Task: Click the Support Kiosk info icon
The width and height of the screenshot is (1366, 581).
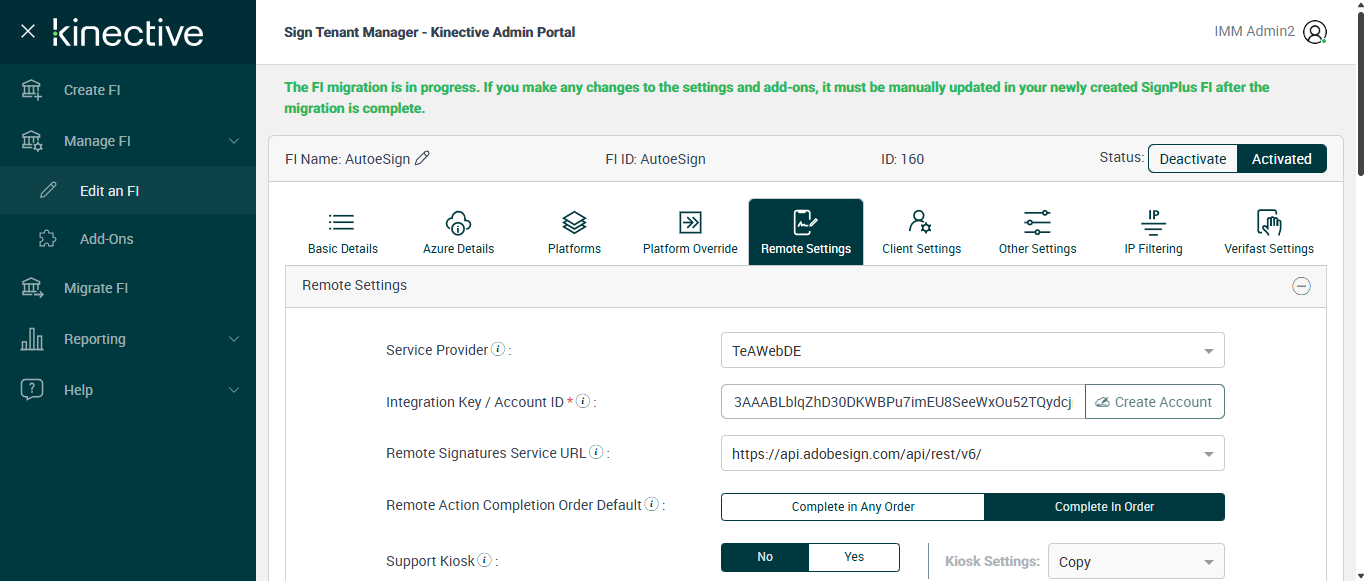Action: [x=484, y=561]
